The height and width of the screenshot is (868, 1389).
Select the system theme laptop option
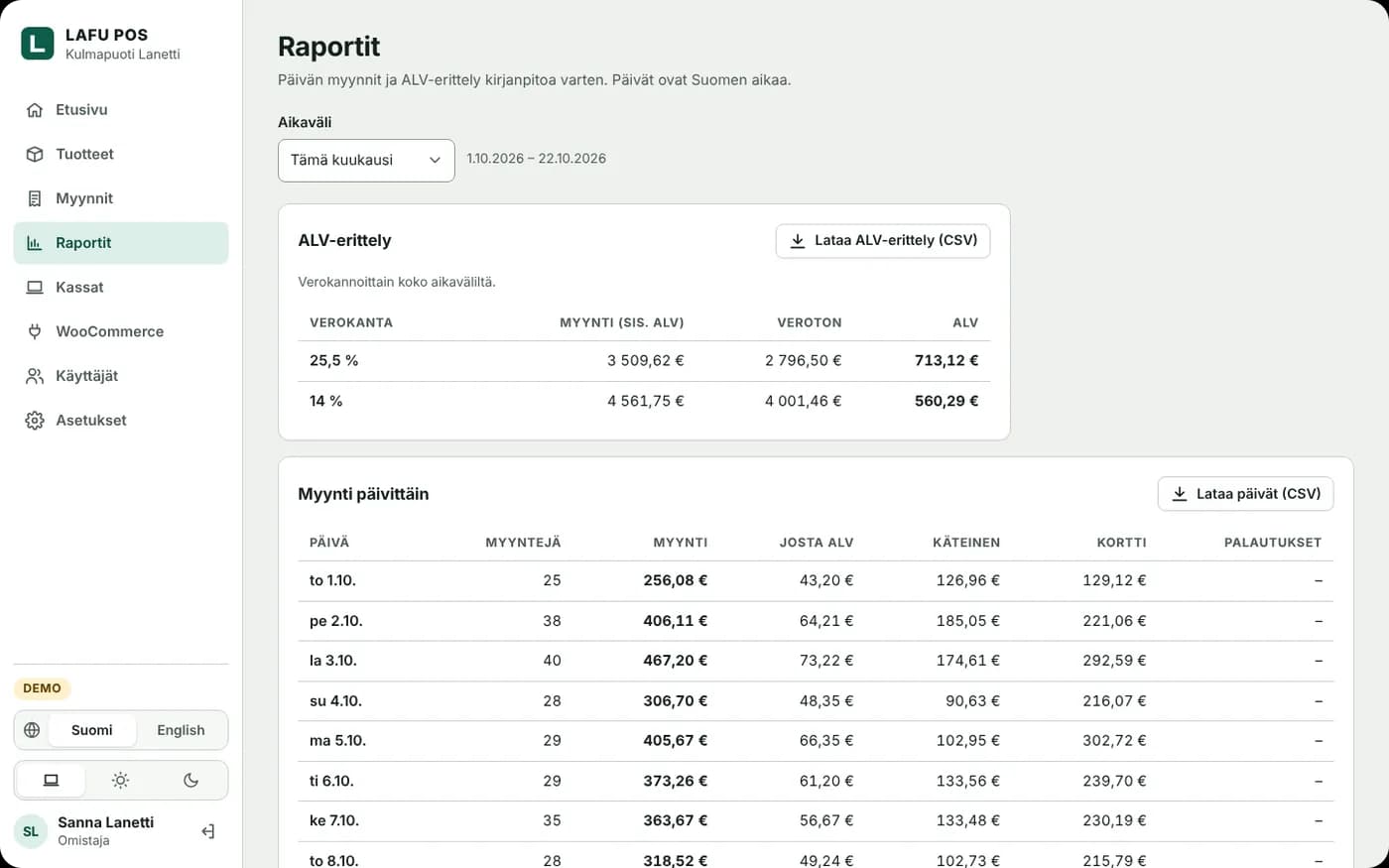click(x=51, y=781)
